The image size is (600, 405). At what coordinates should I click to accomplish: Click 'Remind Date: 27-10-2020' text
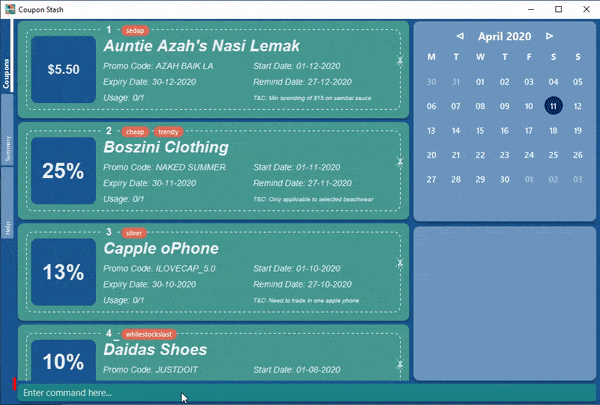(303, 284)
